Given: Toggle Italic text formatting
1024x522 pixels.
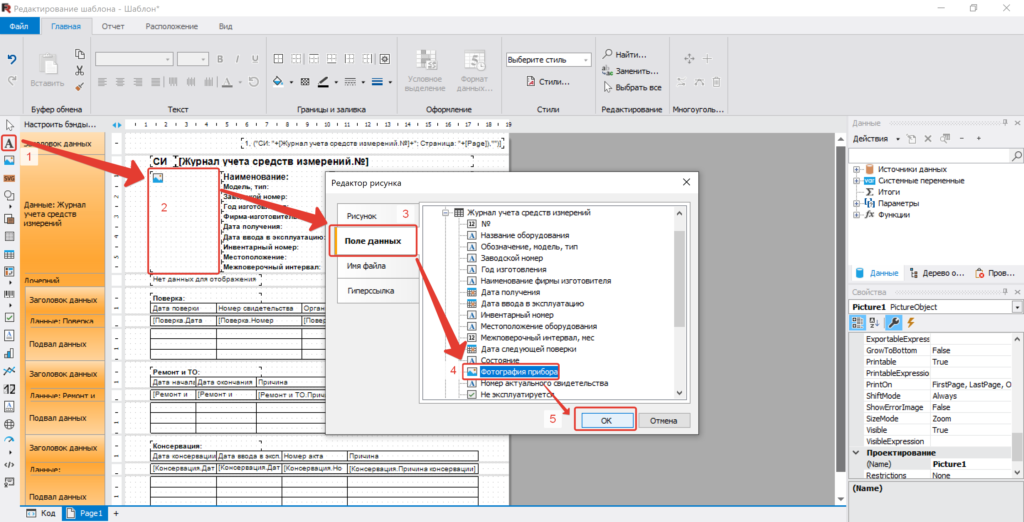Looking at the screenshot, I should click(x=237, y=59).
